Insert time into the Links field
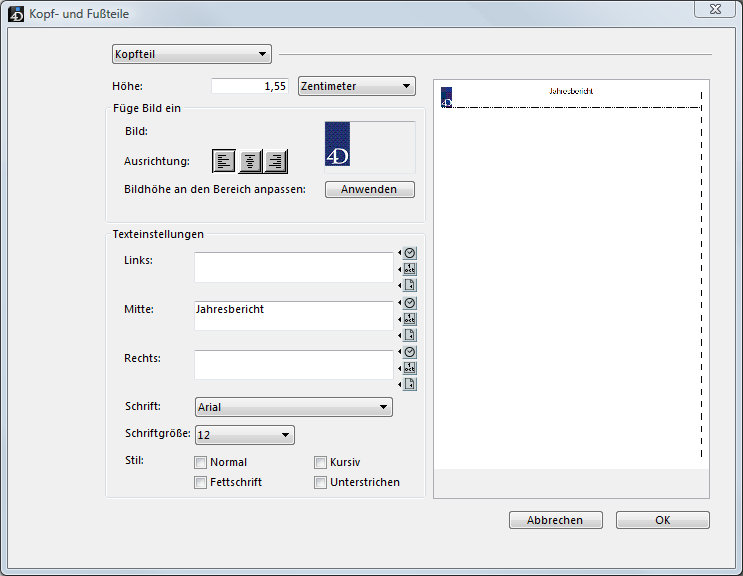 tap(409, 253)
